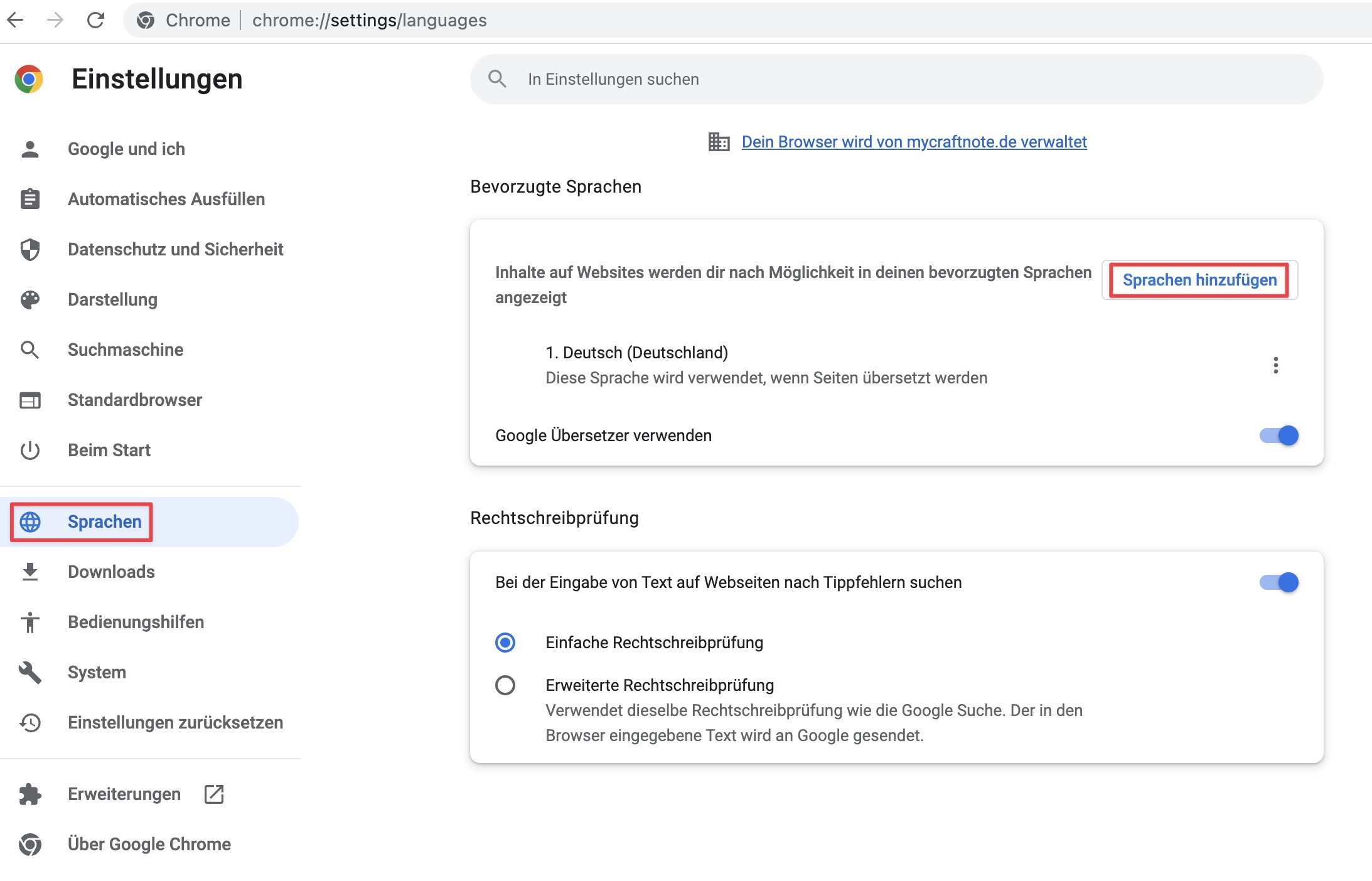Choose the Einfache Rechtschreibprüfung radio button
Image resolution: width=1372 pixels, height=881 pixels.
[505, 643]
